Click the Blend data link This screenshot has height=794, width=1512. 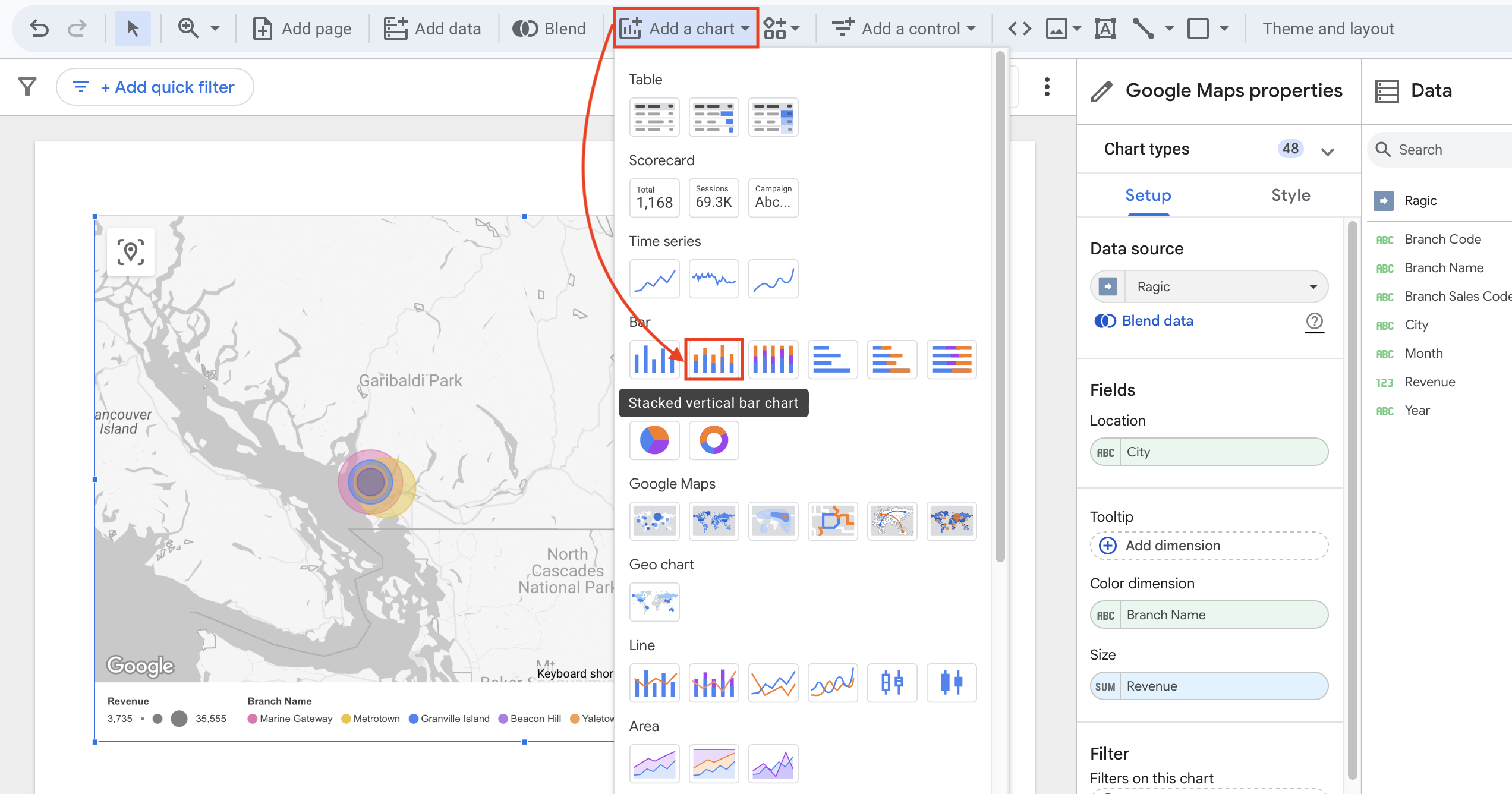pyautogui.click(x=1144, y=321)
